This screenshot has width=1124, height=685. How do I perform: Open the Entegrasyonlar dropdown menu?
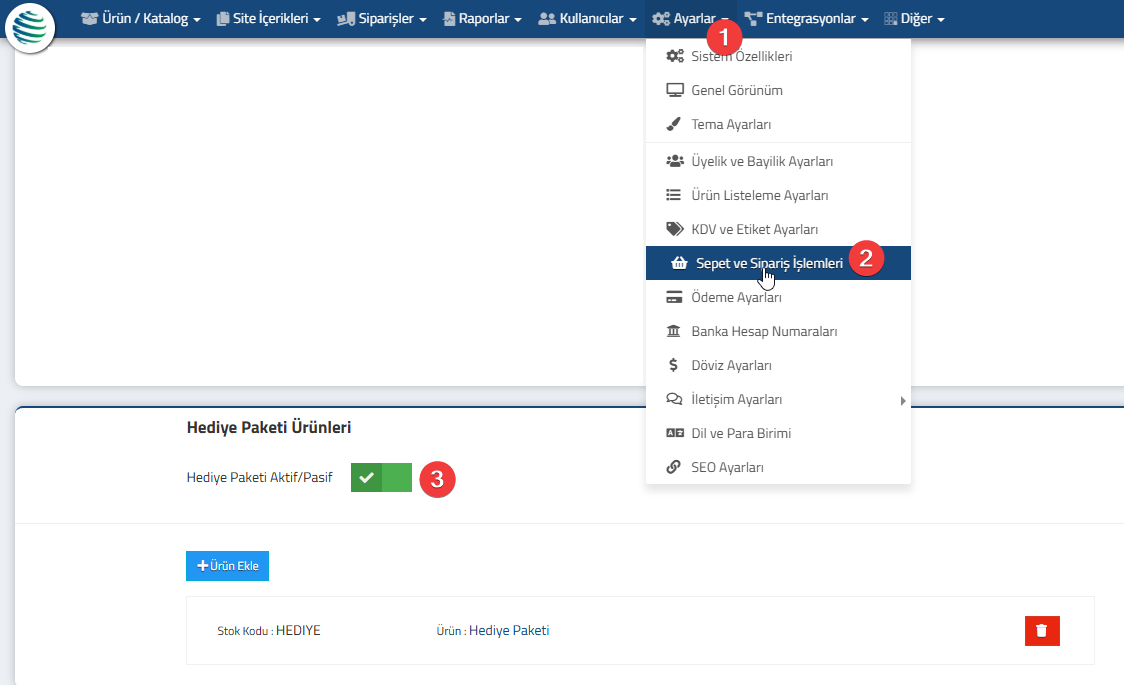[806, 19]
